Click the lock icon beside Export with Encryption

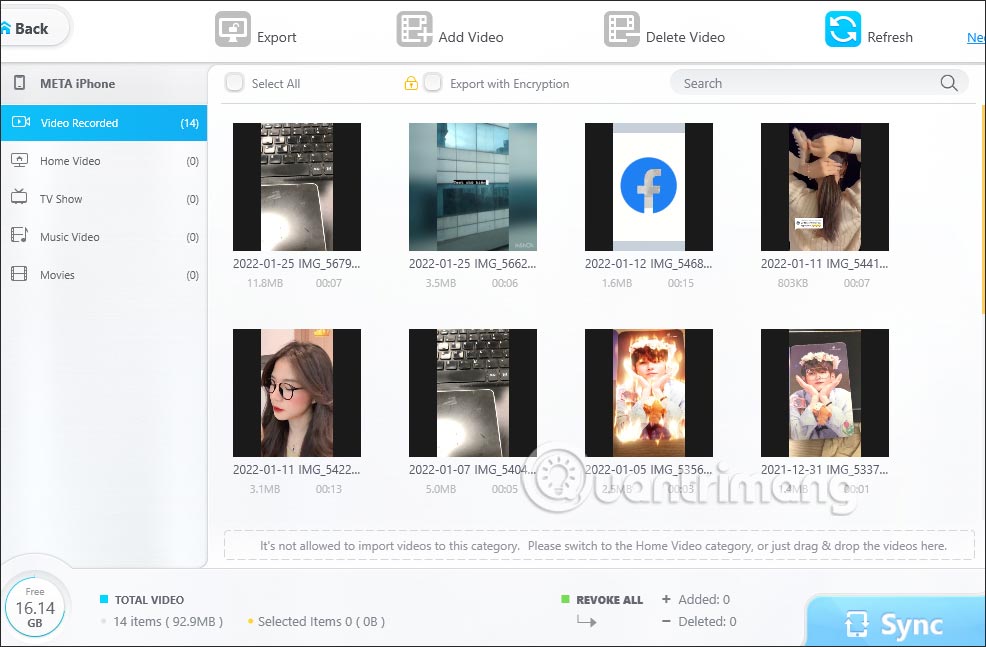point(410,83)
